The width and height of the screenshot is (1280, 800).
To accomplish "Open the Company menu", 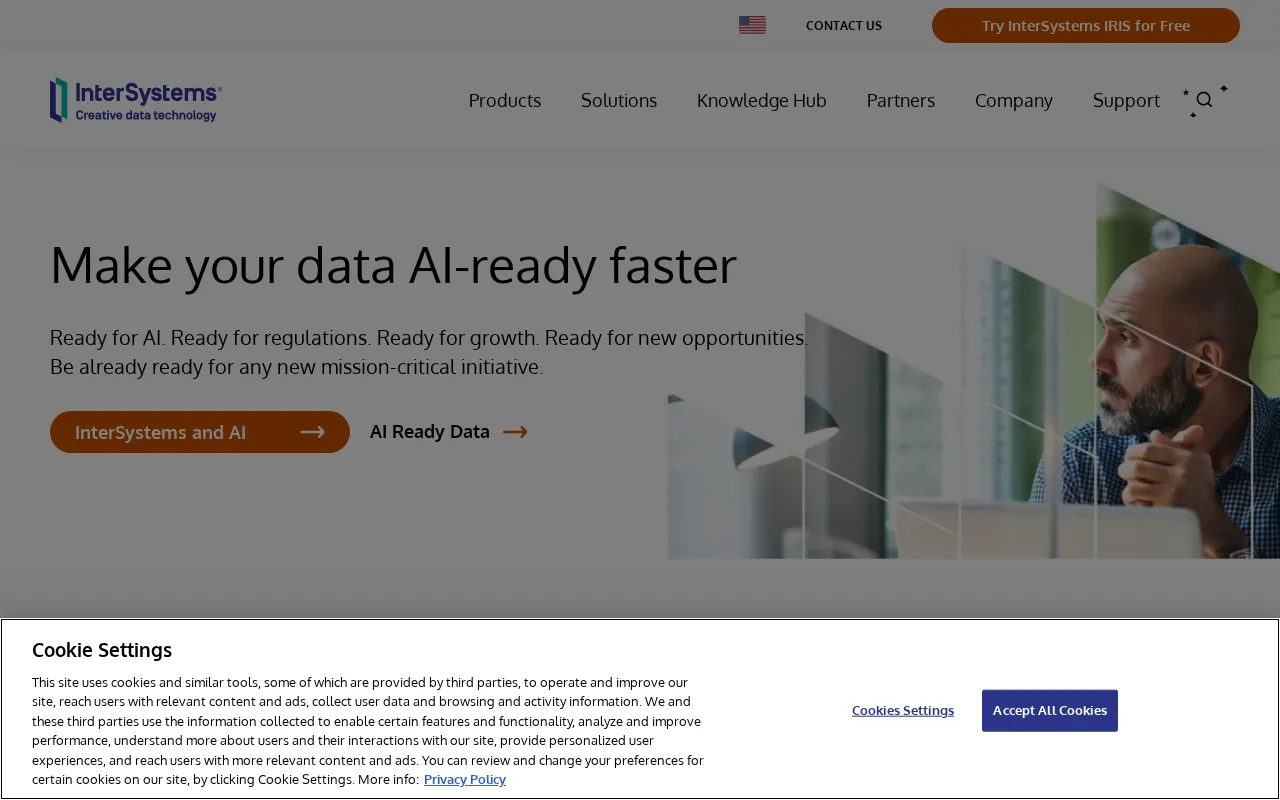I will pos(1014,100).
